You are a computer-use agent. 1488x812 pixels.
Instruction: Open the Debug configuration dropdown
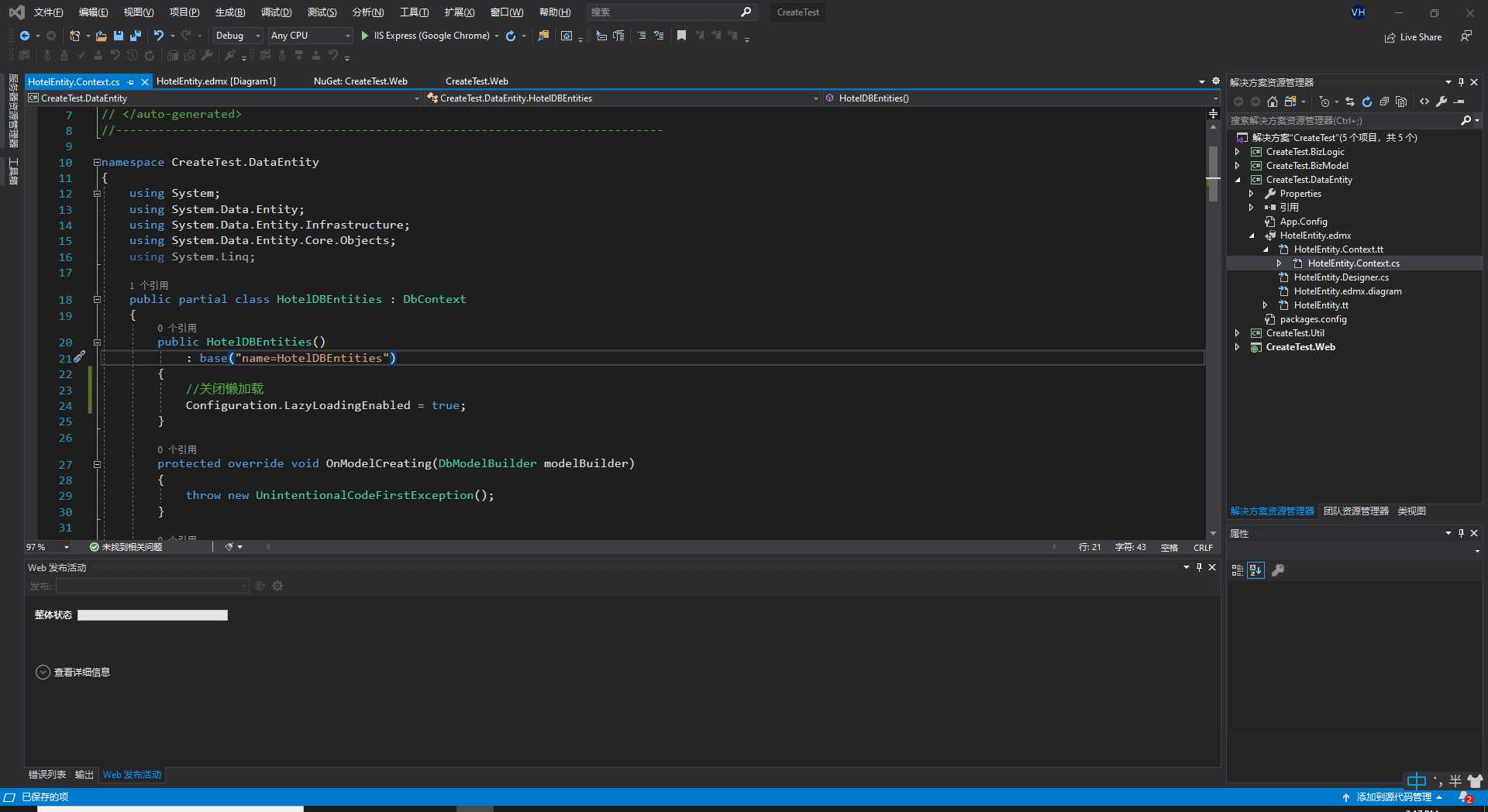(238, 36)
